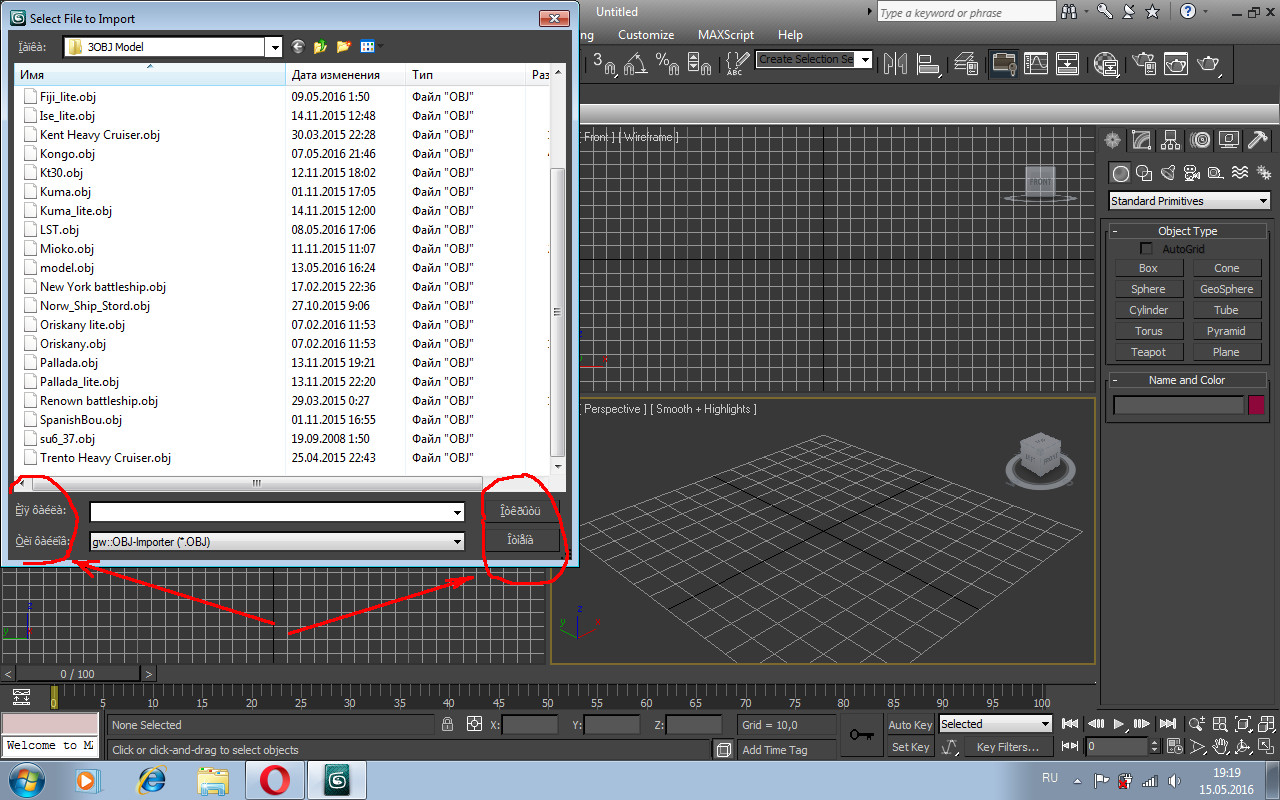Expand the Create Selection Set dropdown
The height and width of the screenshot is (800, 1280).
click(x=865, y=60)
